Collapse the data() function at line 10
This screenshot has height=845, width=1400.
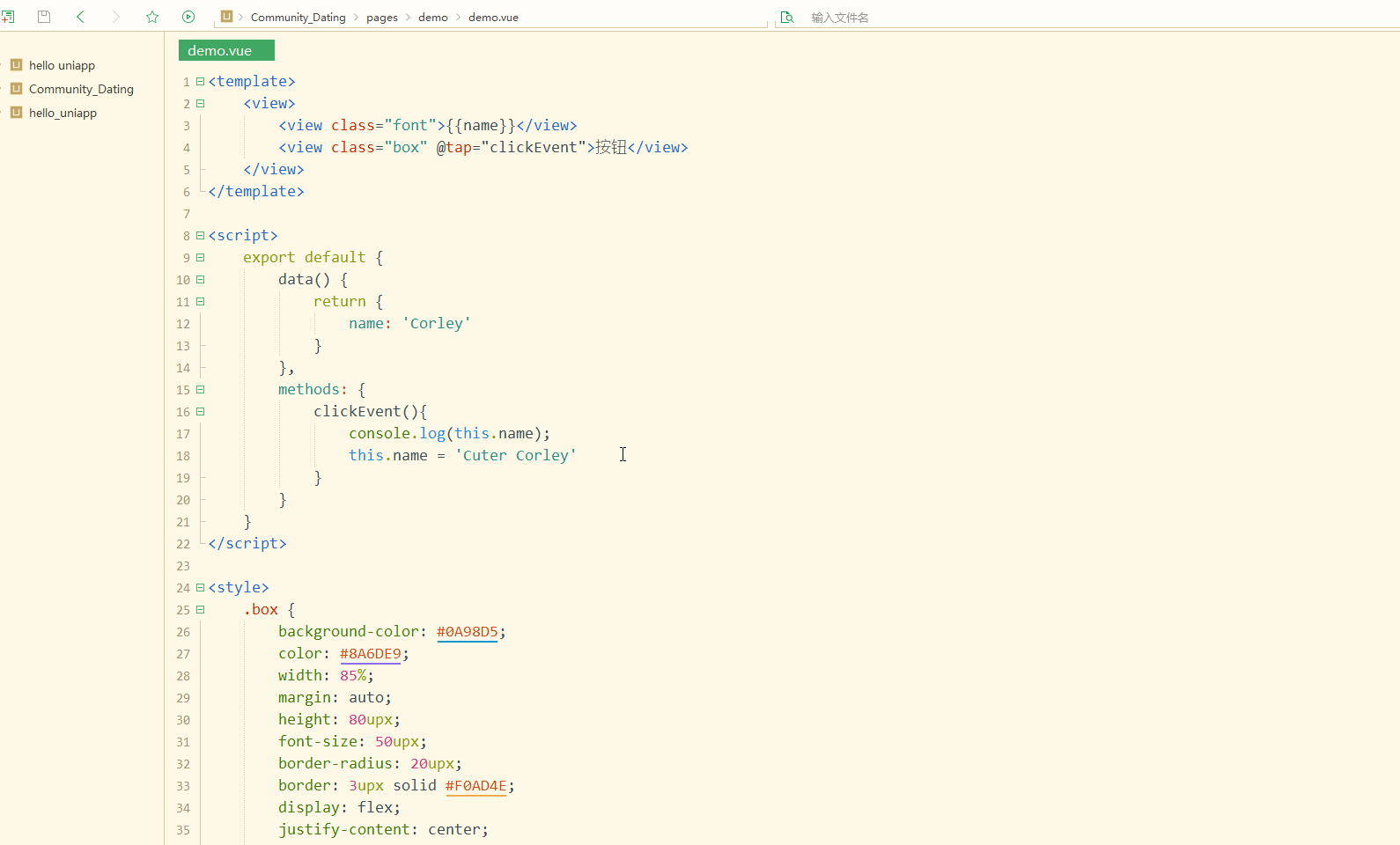[200, 279]
